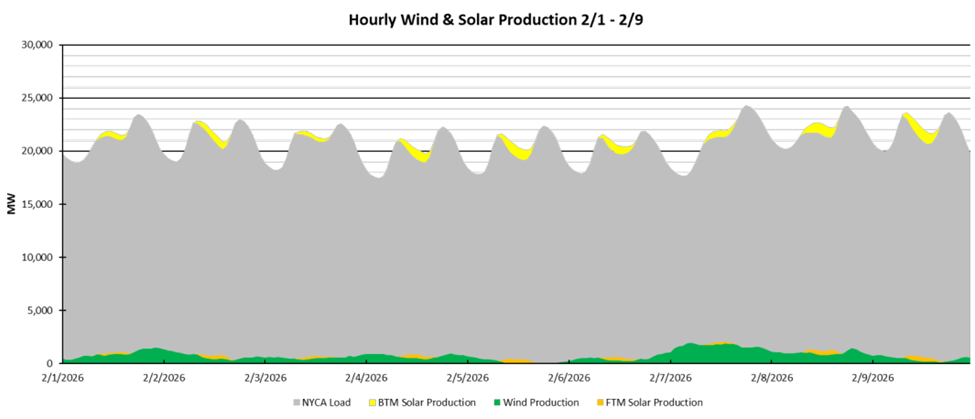Viewport: 975px width, 419px height.
Task: Select the Wind Production legend label
Action: coord(543,402)
